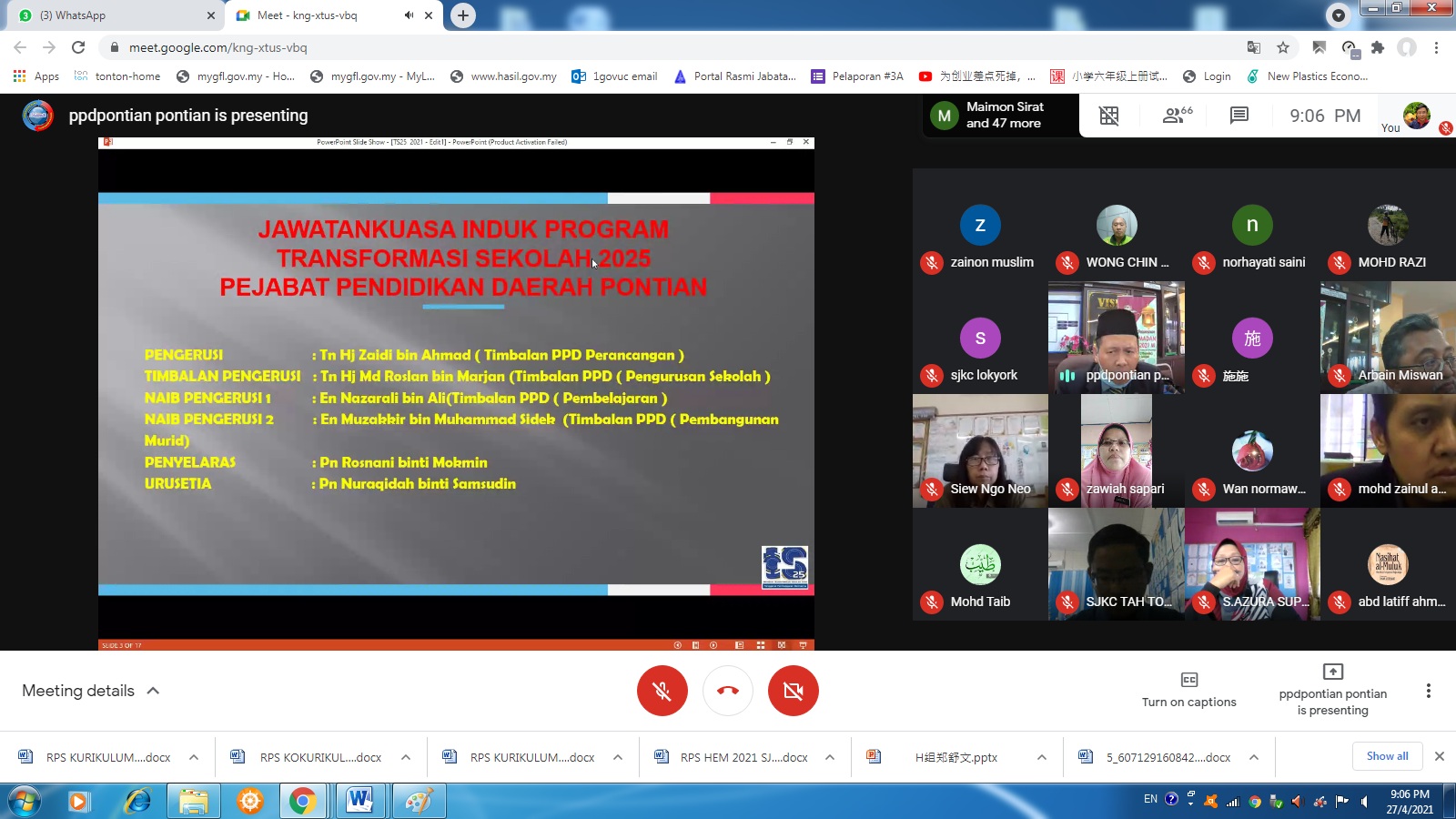The image size is (1456, 819).
Task: Change the Meet video layout
Action: (1108, 115)
